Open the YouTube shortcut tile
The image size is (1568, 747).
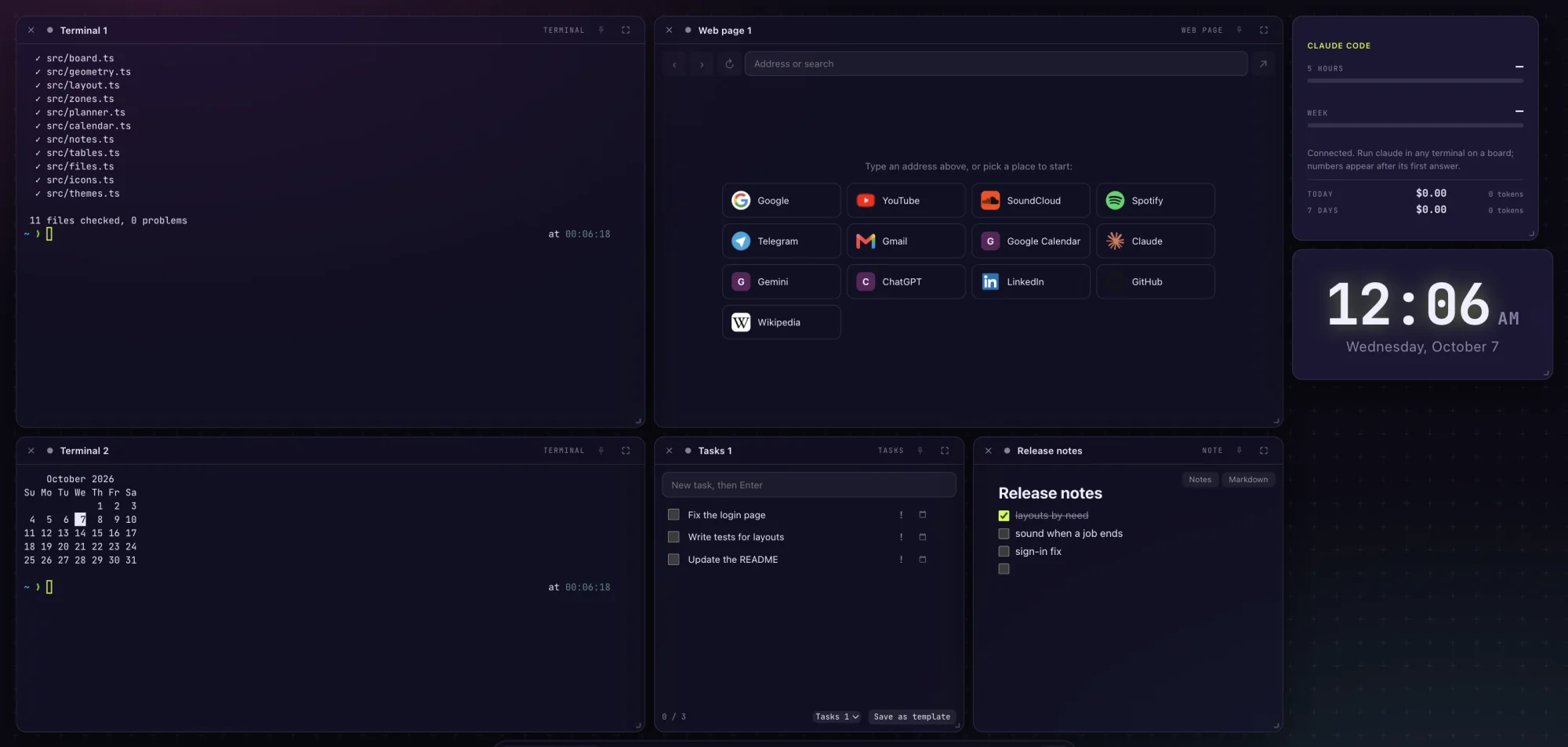906,201
